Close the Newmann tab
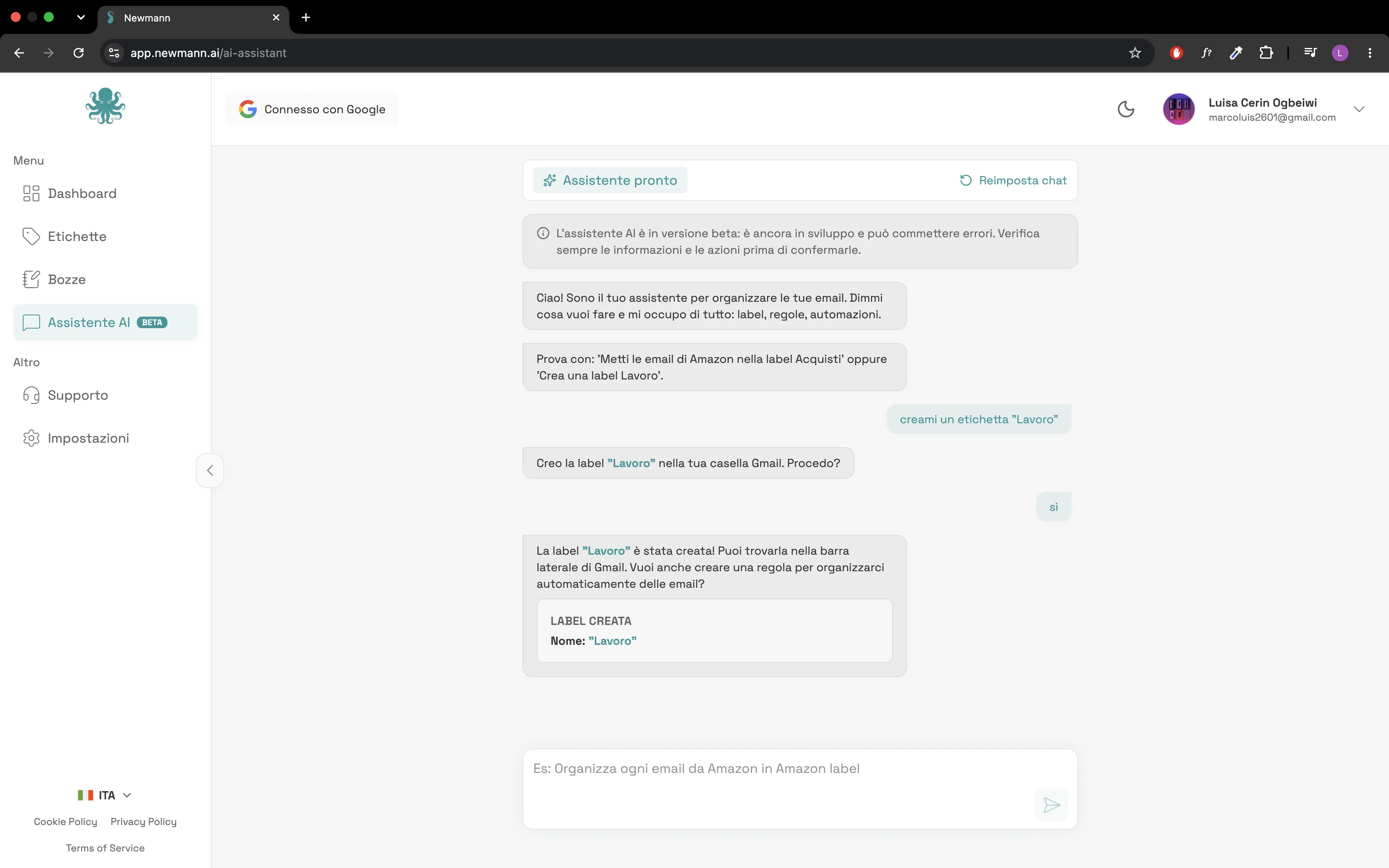Screen dimensions: 1389x868 [x=276, y=18]
